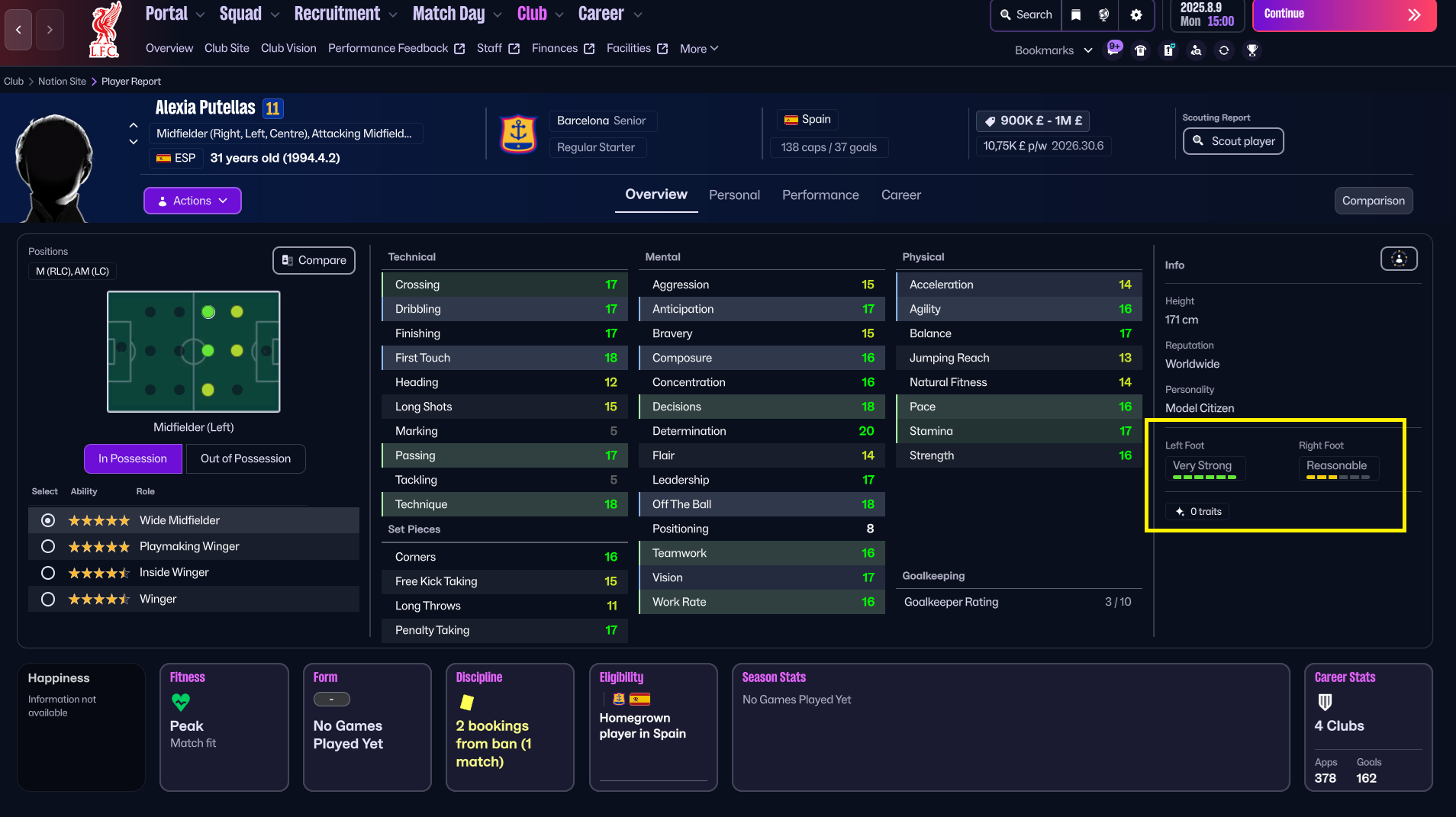Open the Career tab in player profile

[x=900, y=195]
